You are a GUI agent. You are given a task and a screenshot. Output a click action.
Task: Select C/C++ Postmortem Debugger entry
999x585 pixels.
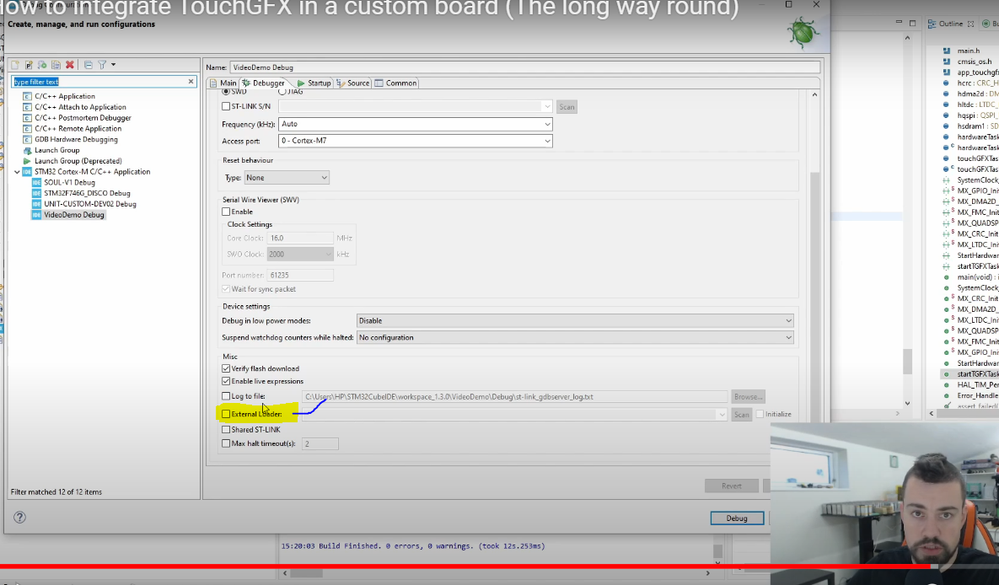pyautogui.click(x=83, y=118)
